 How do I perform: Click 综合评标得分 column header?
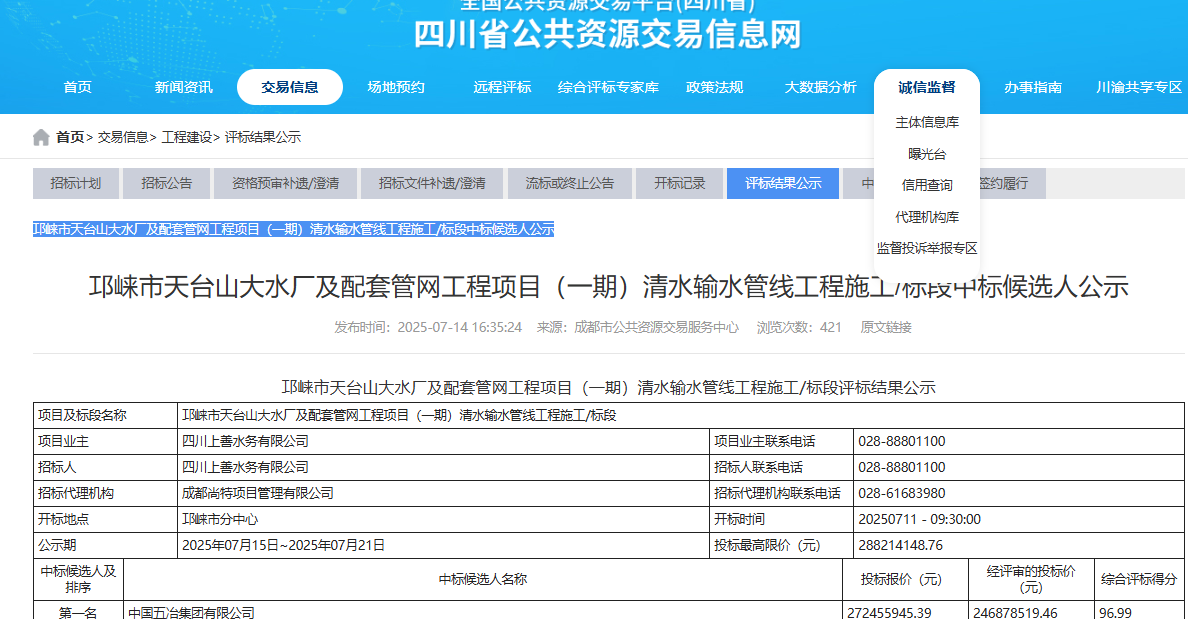pyautogui.click(x=1139, y=580)
